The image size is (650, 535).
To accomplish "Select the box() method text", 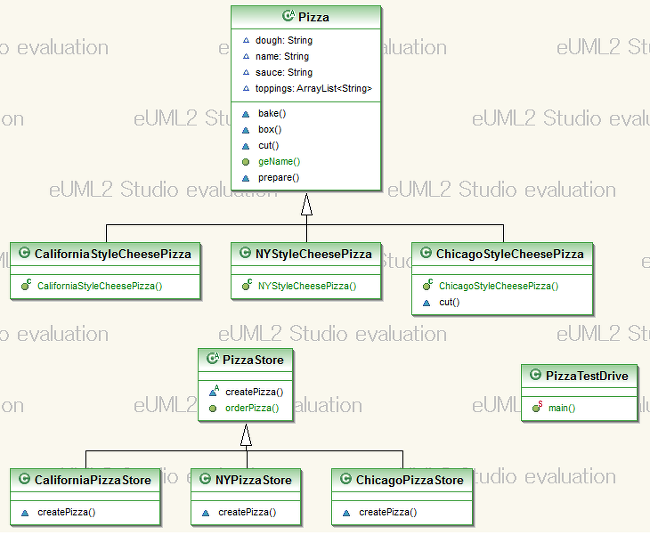I will click(270, 130).
